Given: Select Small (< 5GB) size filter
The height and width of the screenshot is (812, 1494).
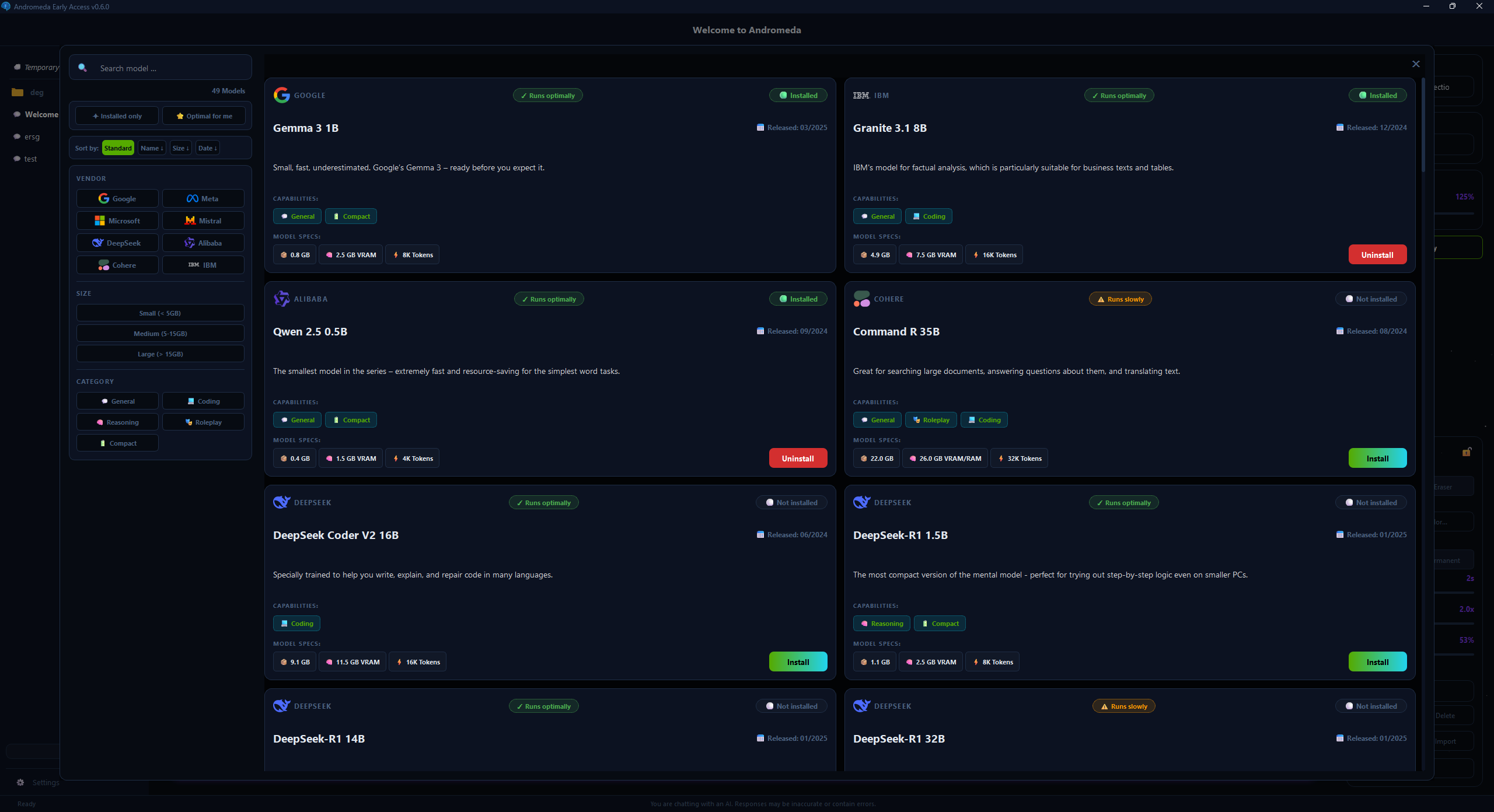Looking at the screenshot, I should tap(160, 313).
